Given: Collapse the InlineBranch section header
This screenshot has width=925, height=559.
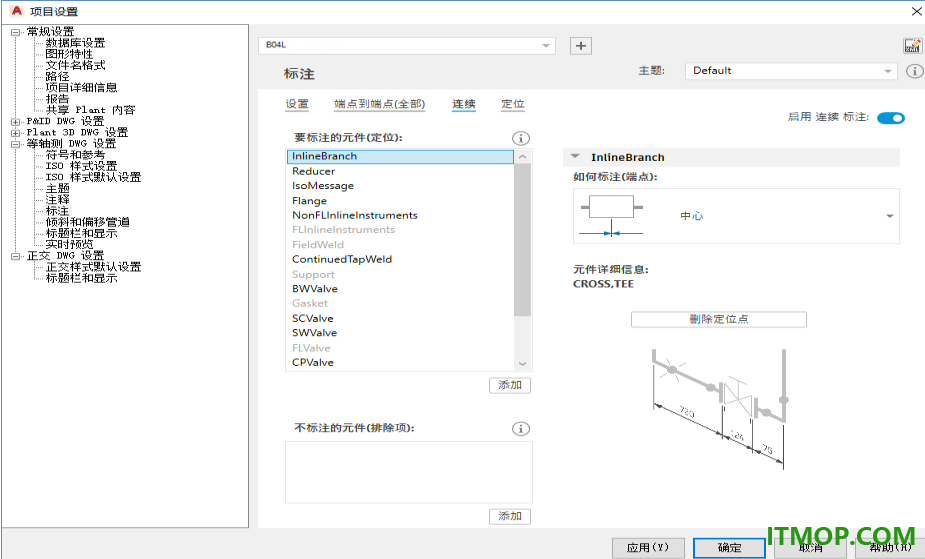Looking at the screenshot, I should click(x=575, y=157).
